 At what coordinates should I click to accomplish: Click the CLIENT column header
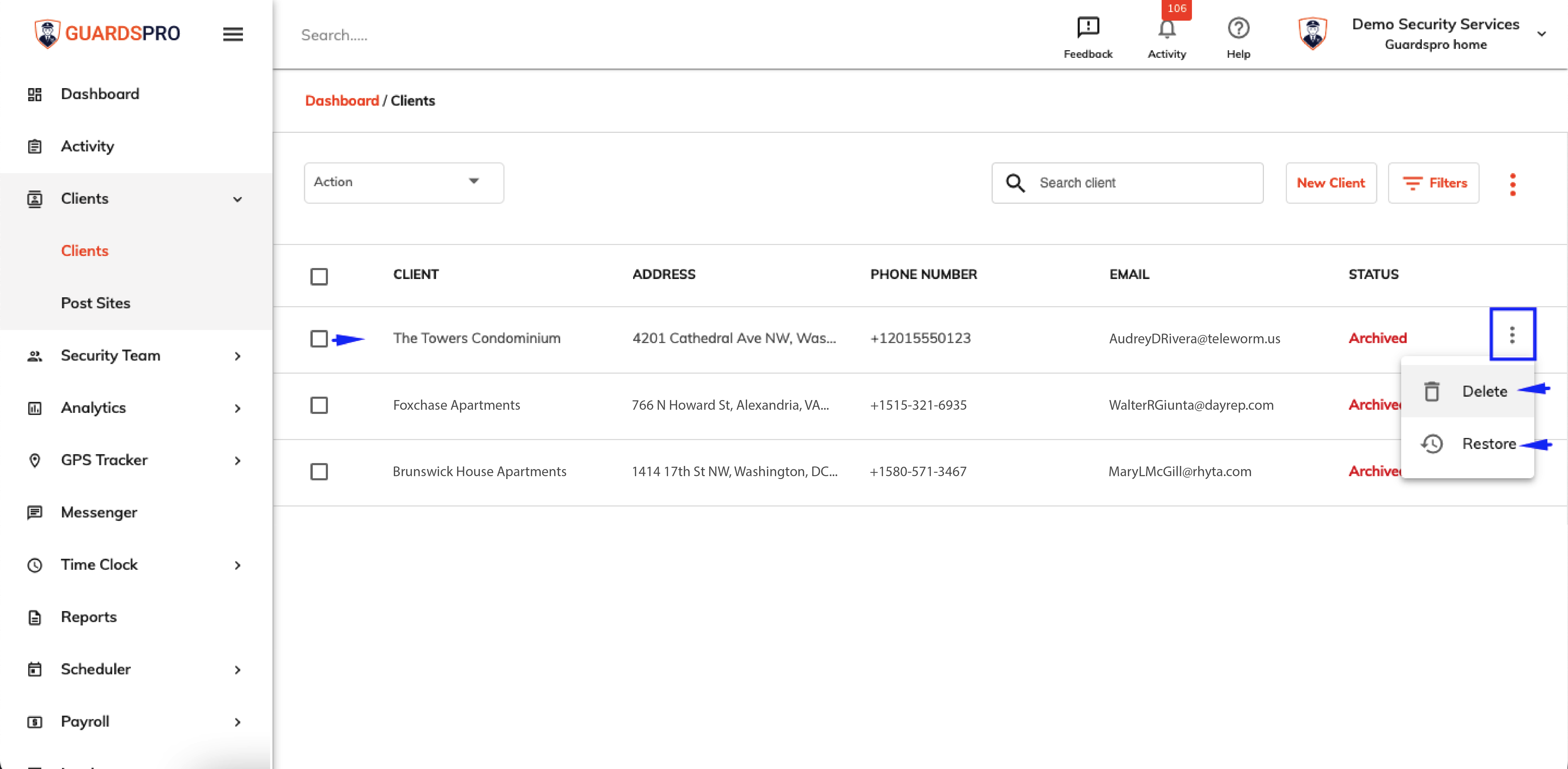[416, 274]
